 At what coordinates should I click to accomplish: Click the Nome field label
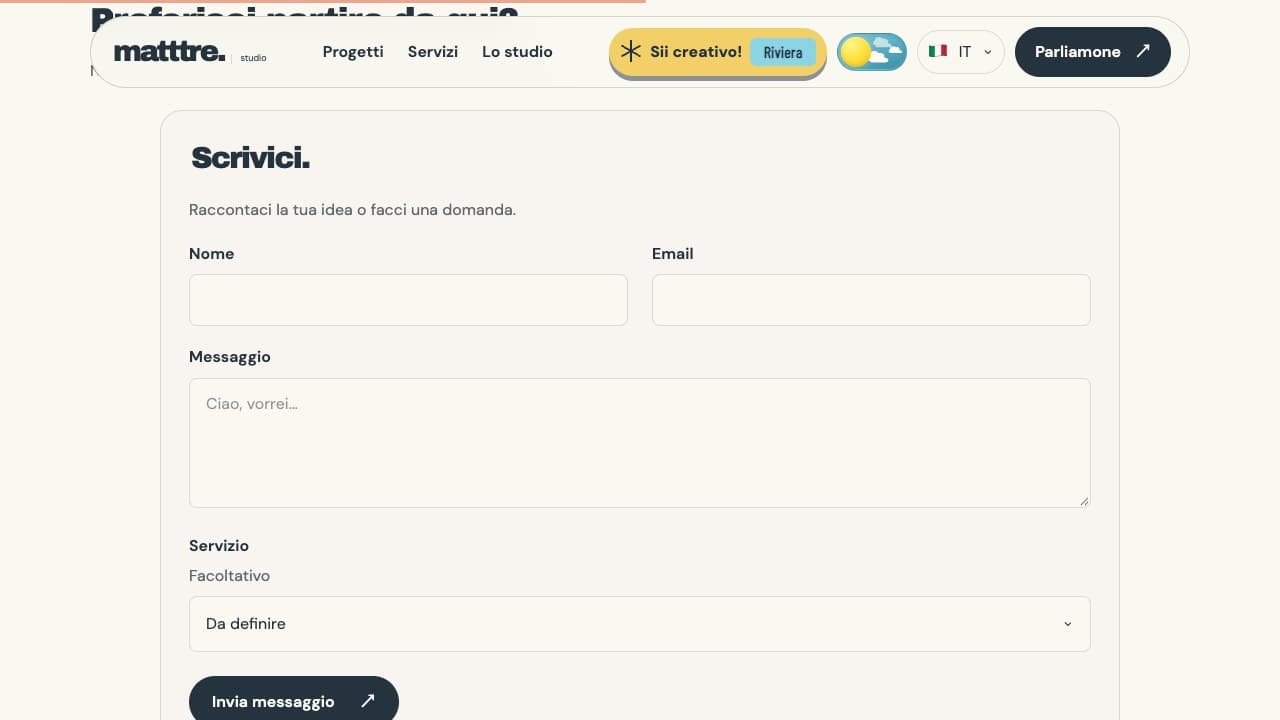(212, 254)
